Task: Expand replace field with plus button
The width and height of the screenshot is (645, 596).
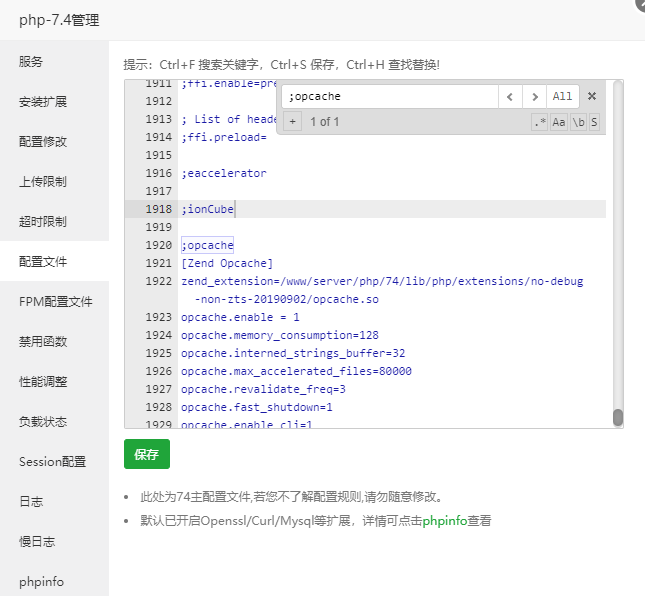Action: (292, 122)
